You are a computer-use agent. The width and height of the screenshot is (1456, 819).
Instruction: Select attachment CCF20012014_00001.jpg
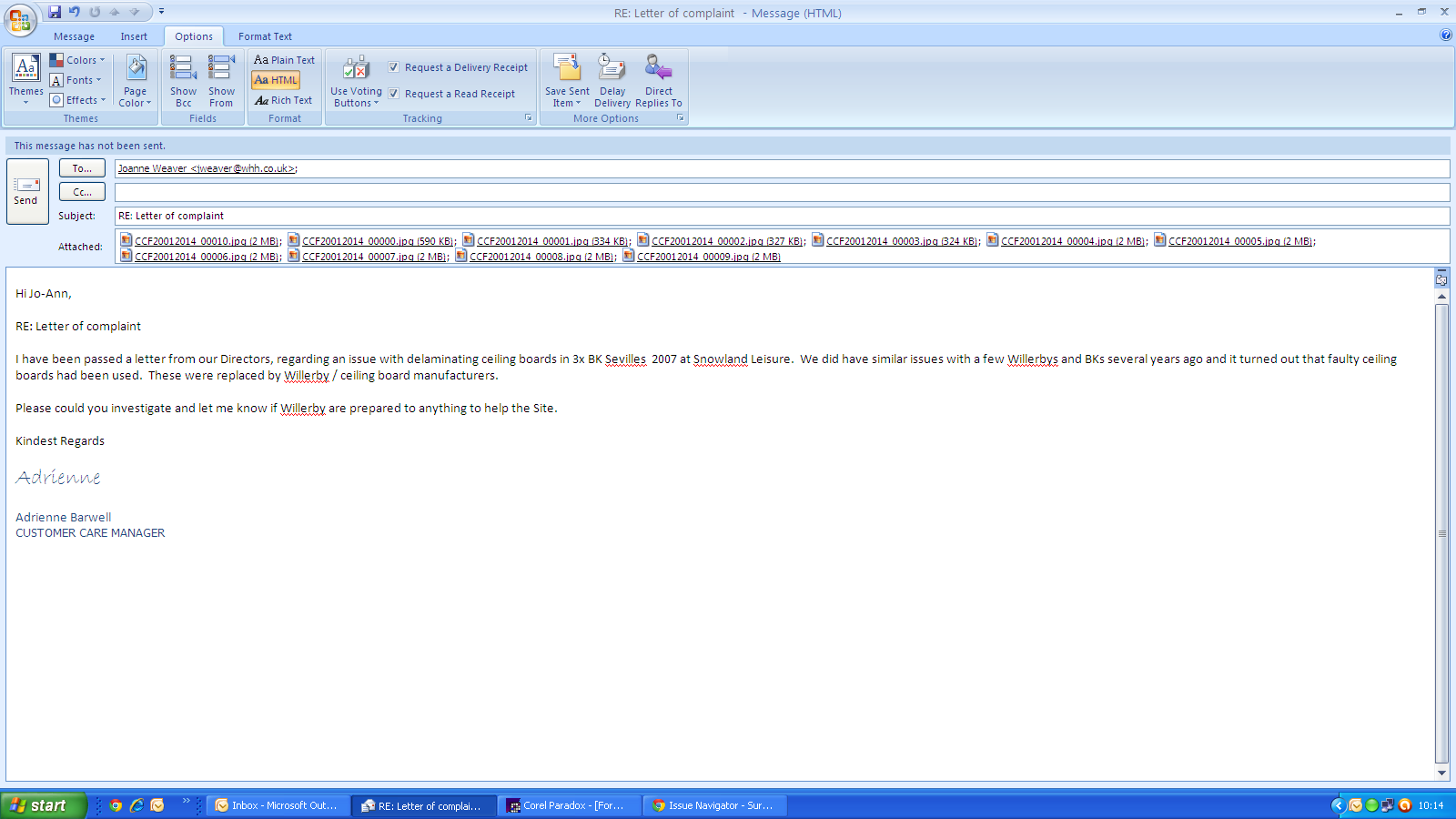(546, 241)
